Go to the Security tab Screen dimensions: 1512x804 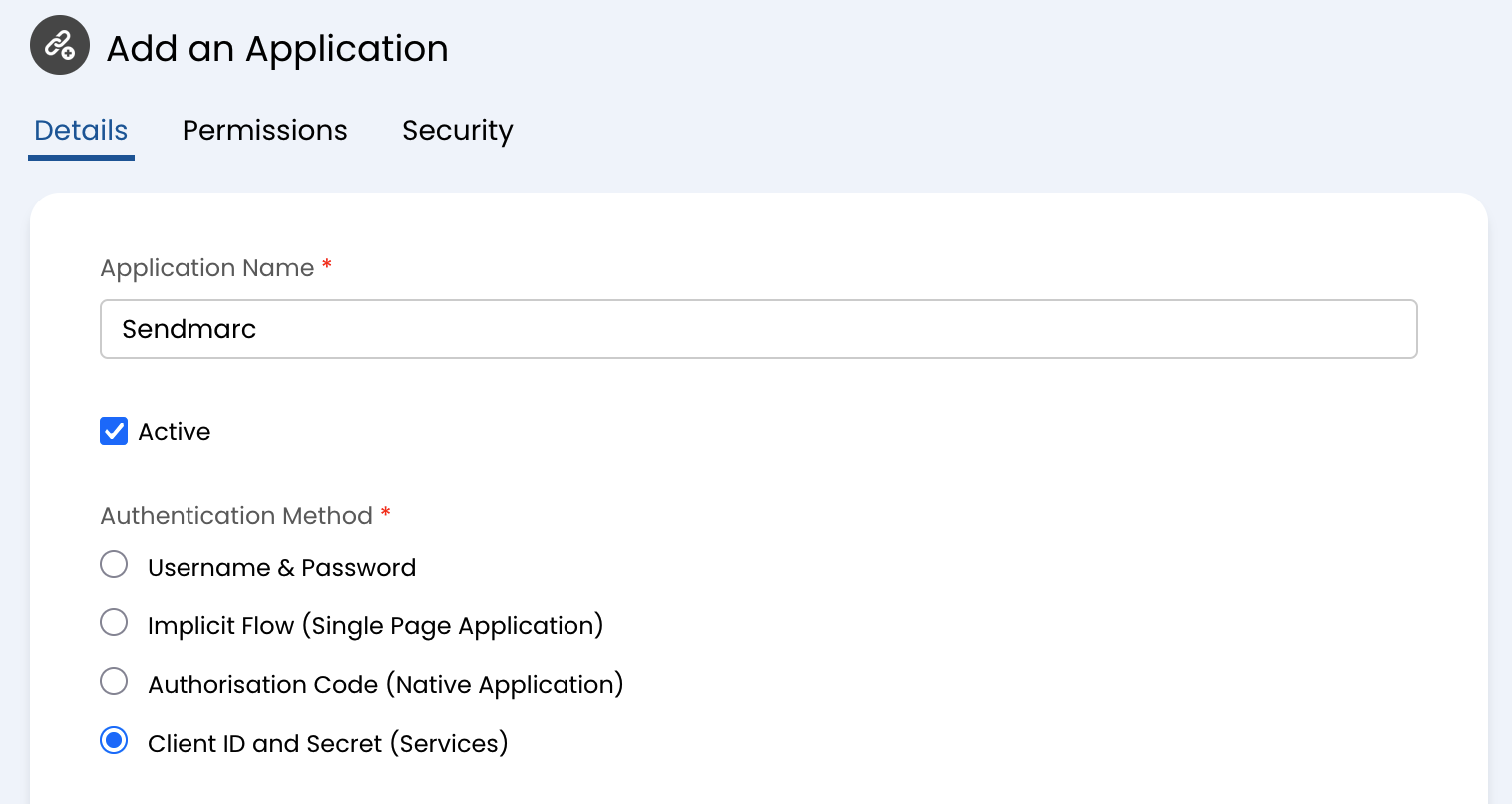pyautogui.click(x=457, y=131)
